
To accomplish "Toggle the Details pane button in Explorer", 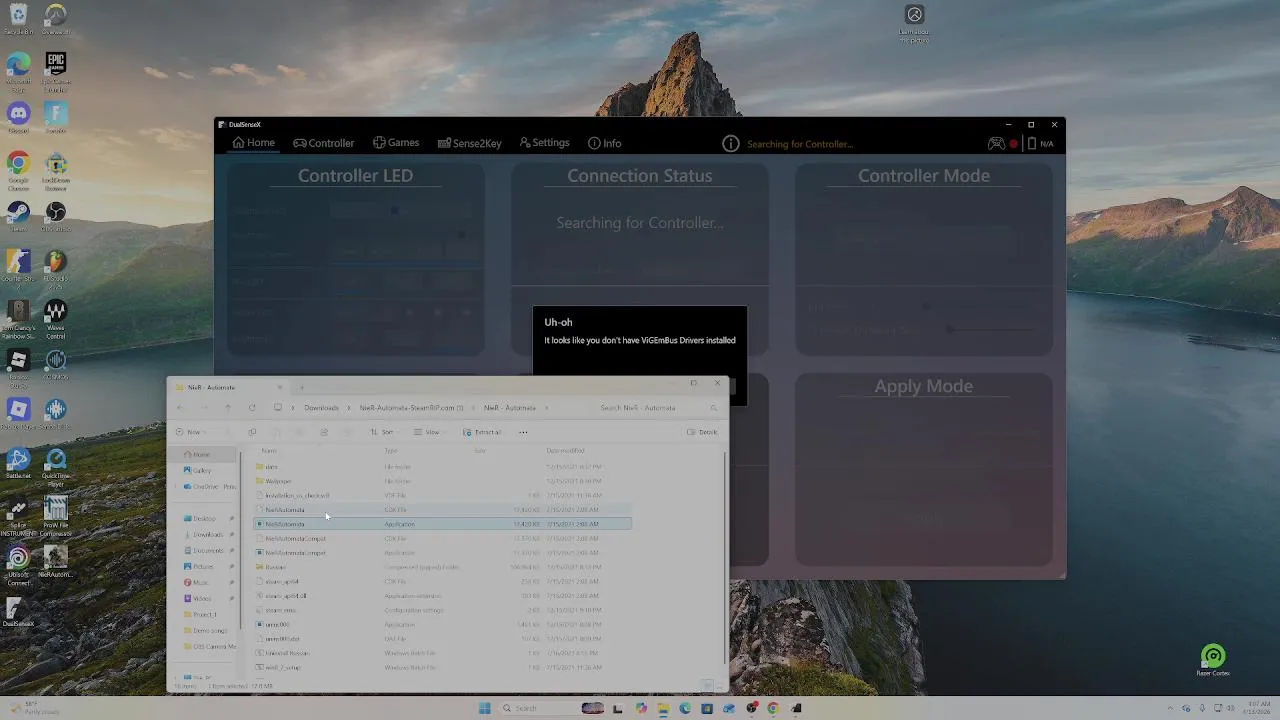I will click(x=703, y=432).
